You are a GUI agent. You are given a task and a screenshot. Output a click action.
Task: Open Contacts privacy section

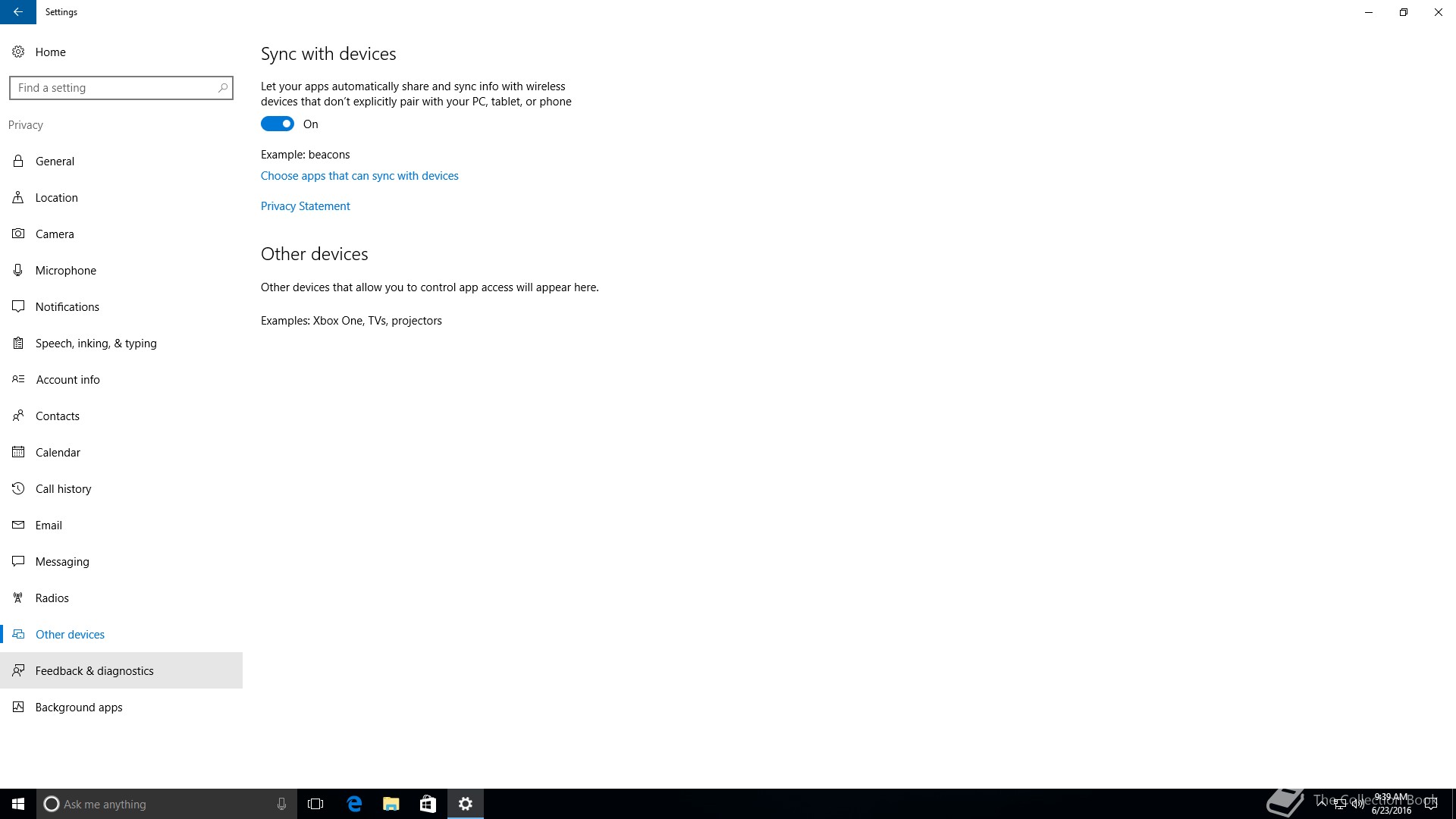pyautogui.click(x=121, y=416)
